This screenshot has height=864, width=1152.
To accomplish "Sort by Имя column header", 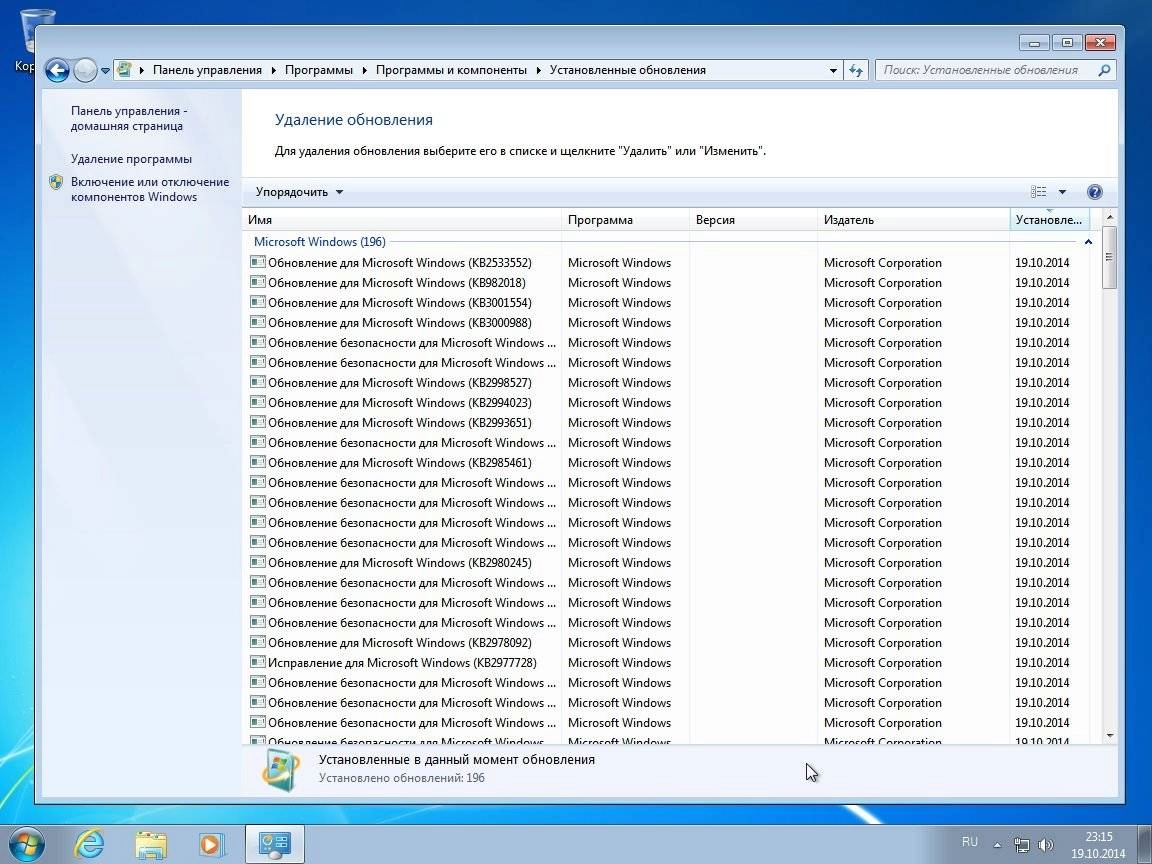I will click(402, 220).
